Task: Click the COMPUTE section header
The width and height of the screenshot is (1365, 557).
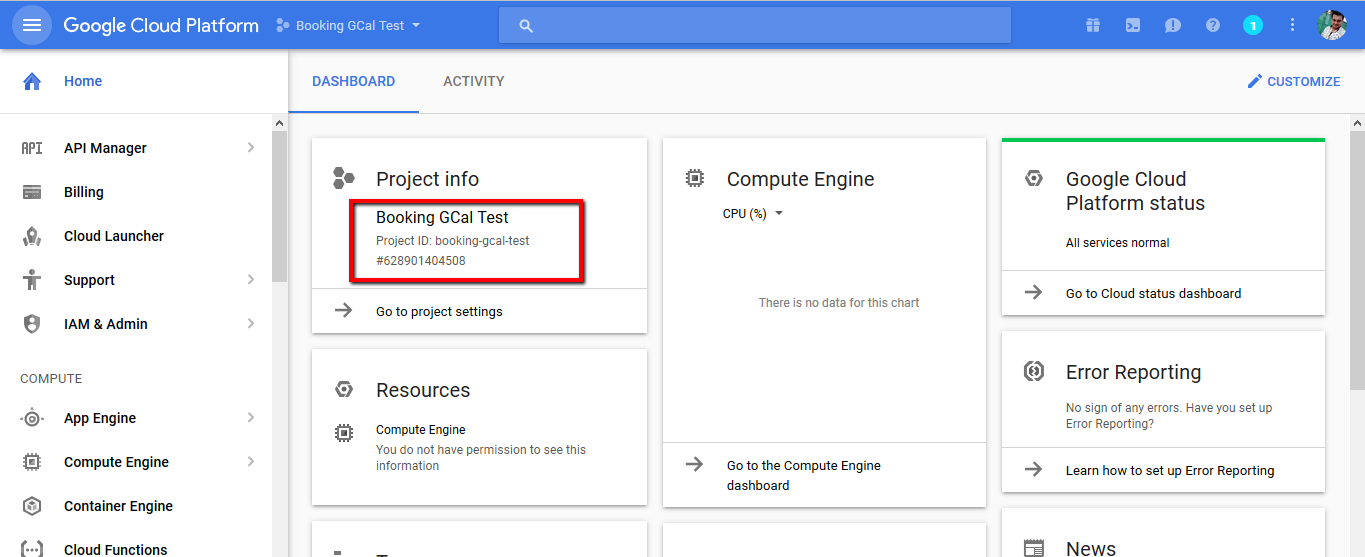Action: 51,379
